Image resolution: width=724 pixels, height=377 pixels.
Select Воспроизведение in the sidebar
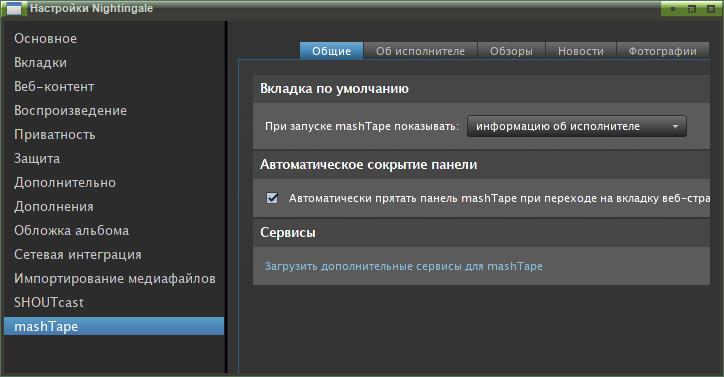pos(114,110)
